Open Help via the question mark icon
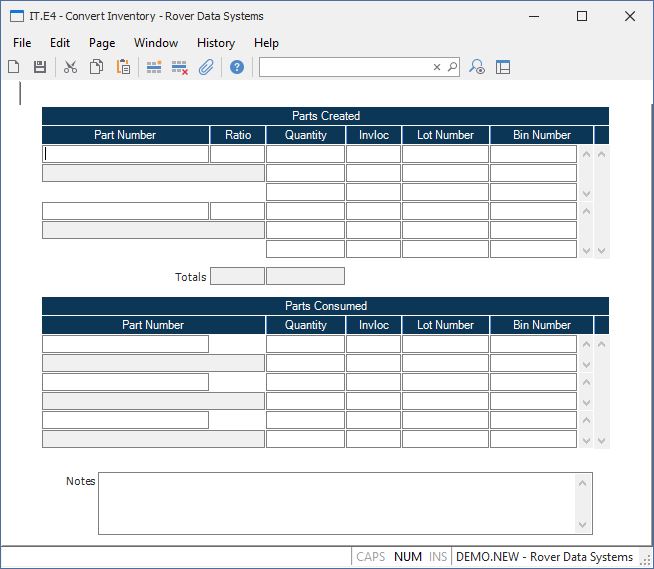654x569 pixels. click(237, 67)
